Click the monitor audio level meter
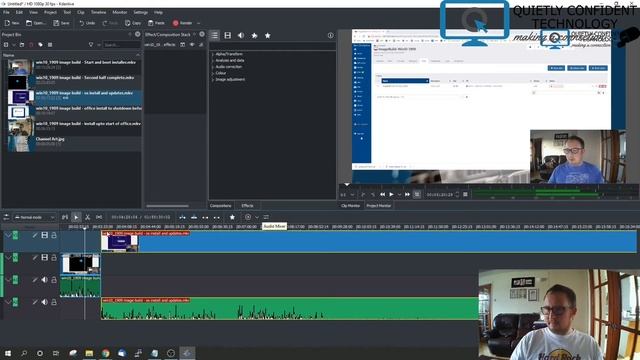This screenshot has width=640, height=360. (x=554, y=193)
